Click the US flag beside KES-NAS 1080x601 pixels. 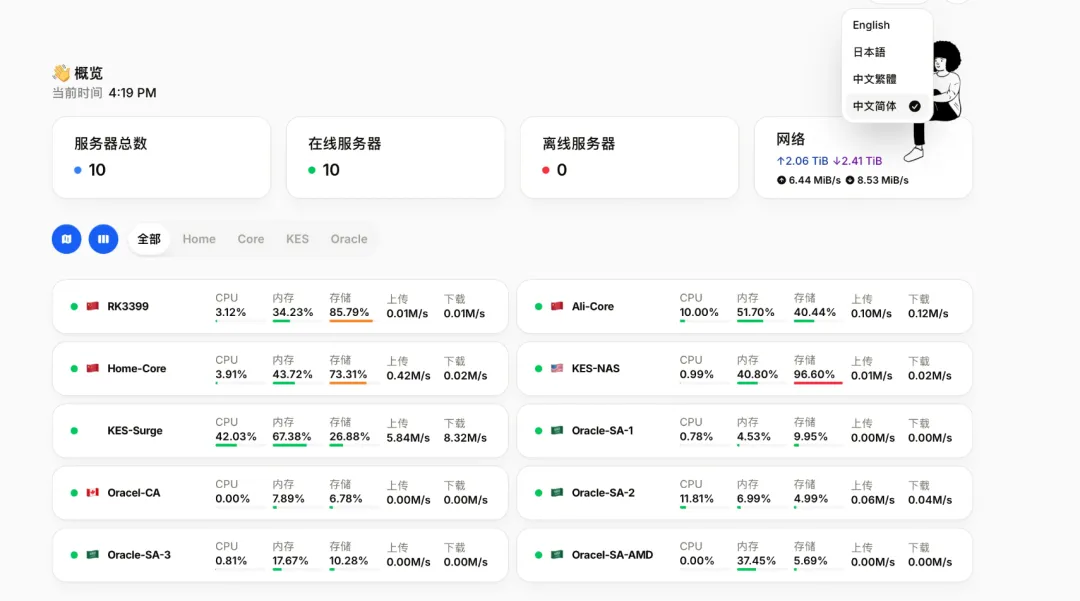pyautogui.click(x=557, y=368)
